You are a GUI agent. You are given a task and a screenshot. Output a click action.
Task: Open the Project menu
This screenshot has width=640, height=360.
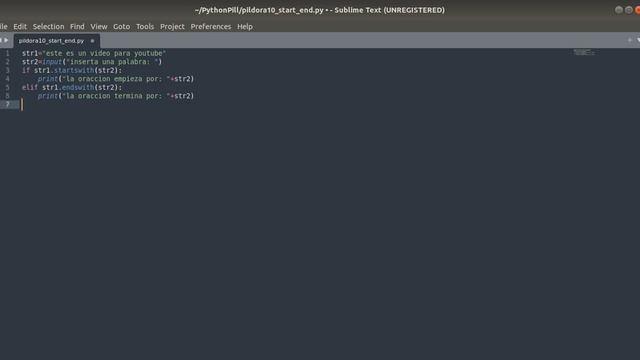[x=172, y=27]
